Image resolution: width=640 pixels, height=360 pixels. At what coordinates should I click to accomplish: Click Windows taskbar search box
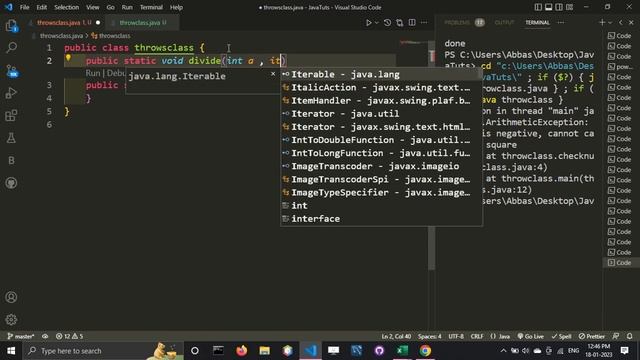click(103, 351)
